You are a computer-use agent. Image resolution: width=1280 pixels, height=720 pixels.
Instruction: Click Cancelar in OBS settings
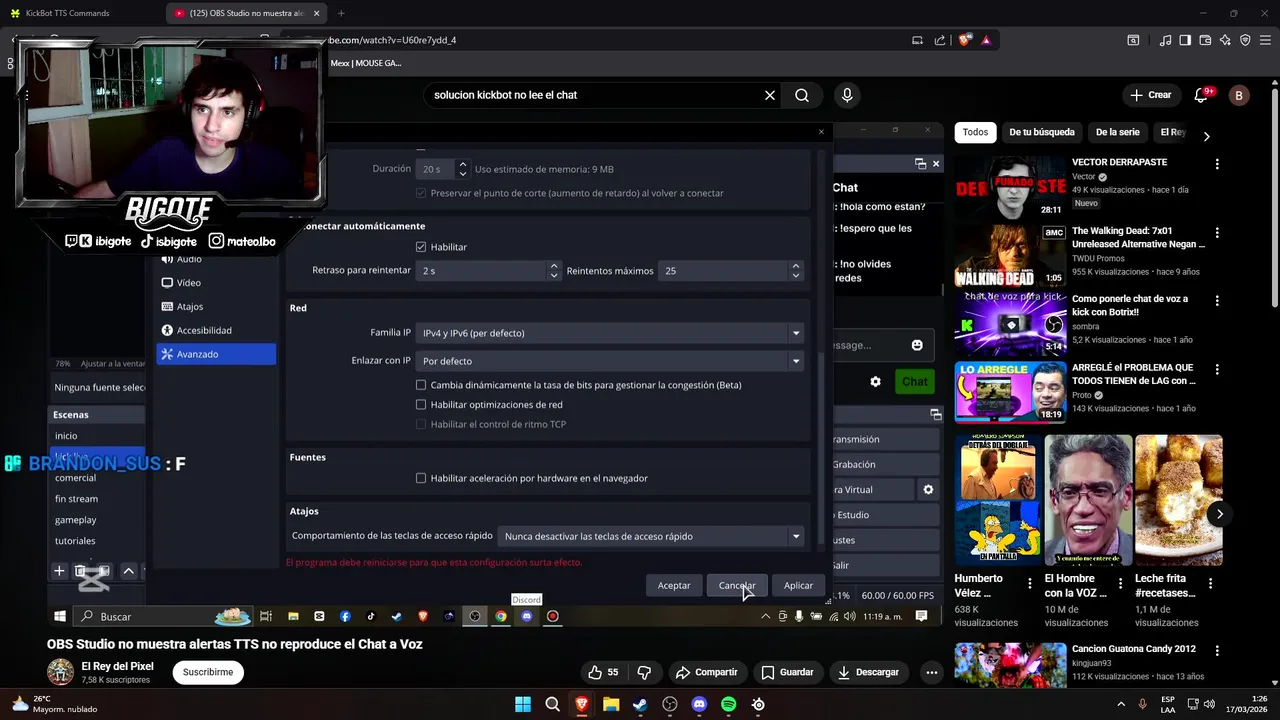coord(737,585)
